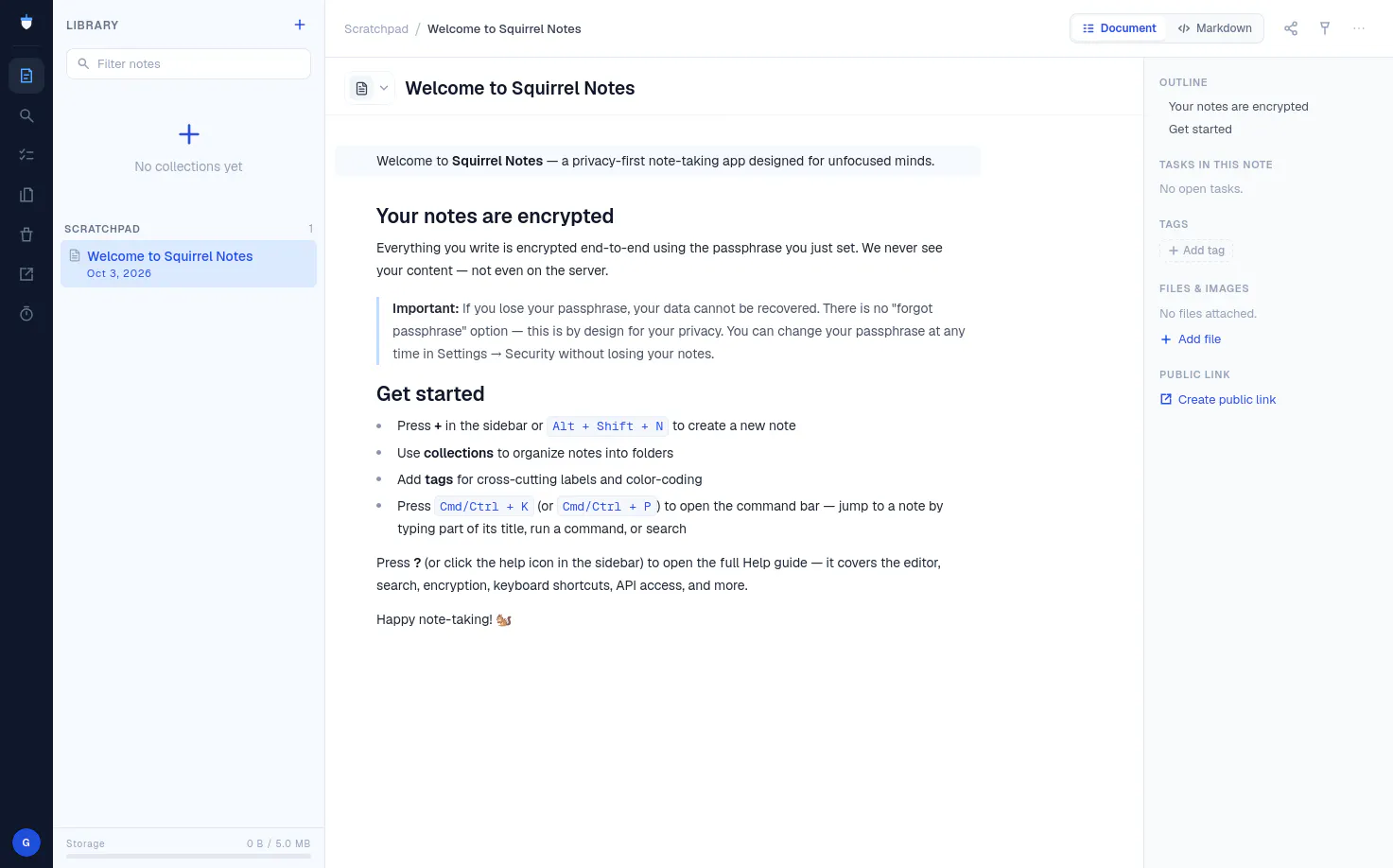Click the 'Important:' callout text
The height and width of the screenshot is (868, 1393).
coord(426,308)
